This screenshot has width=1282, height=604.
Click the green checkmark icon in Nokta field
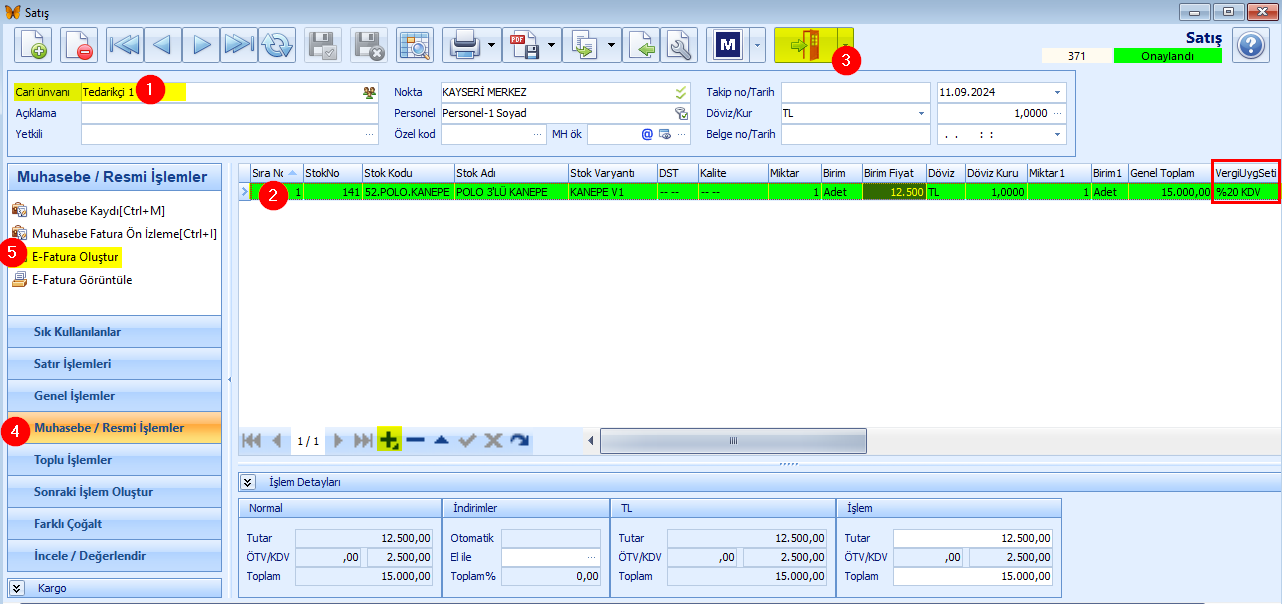(x=681, y=92)
